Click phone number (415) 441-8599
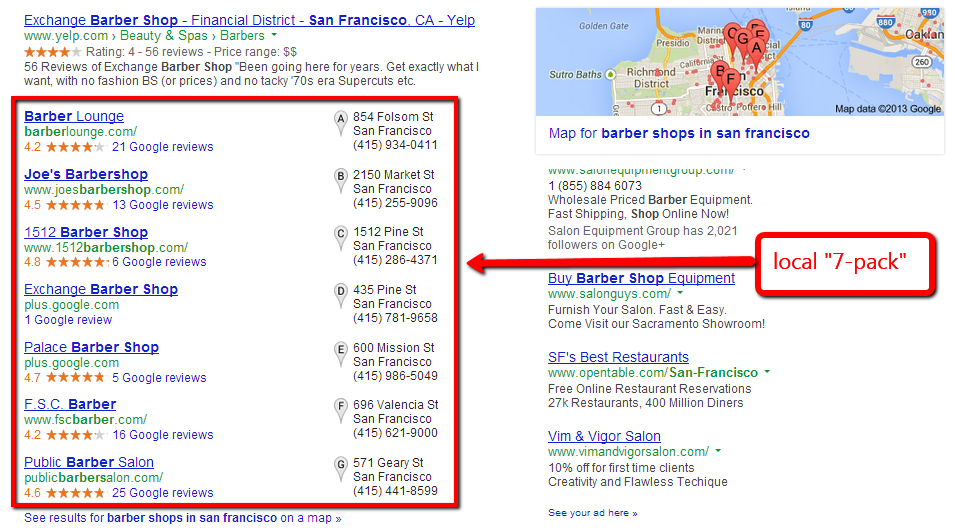The height and width of the screenshot is (532, 955). pyautogui.click(x=395, y=491)
